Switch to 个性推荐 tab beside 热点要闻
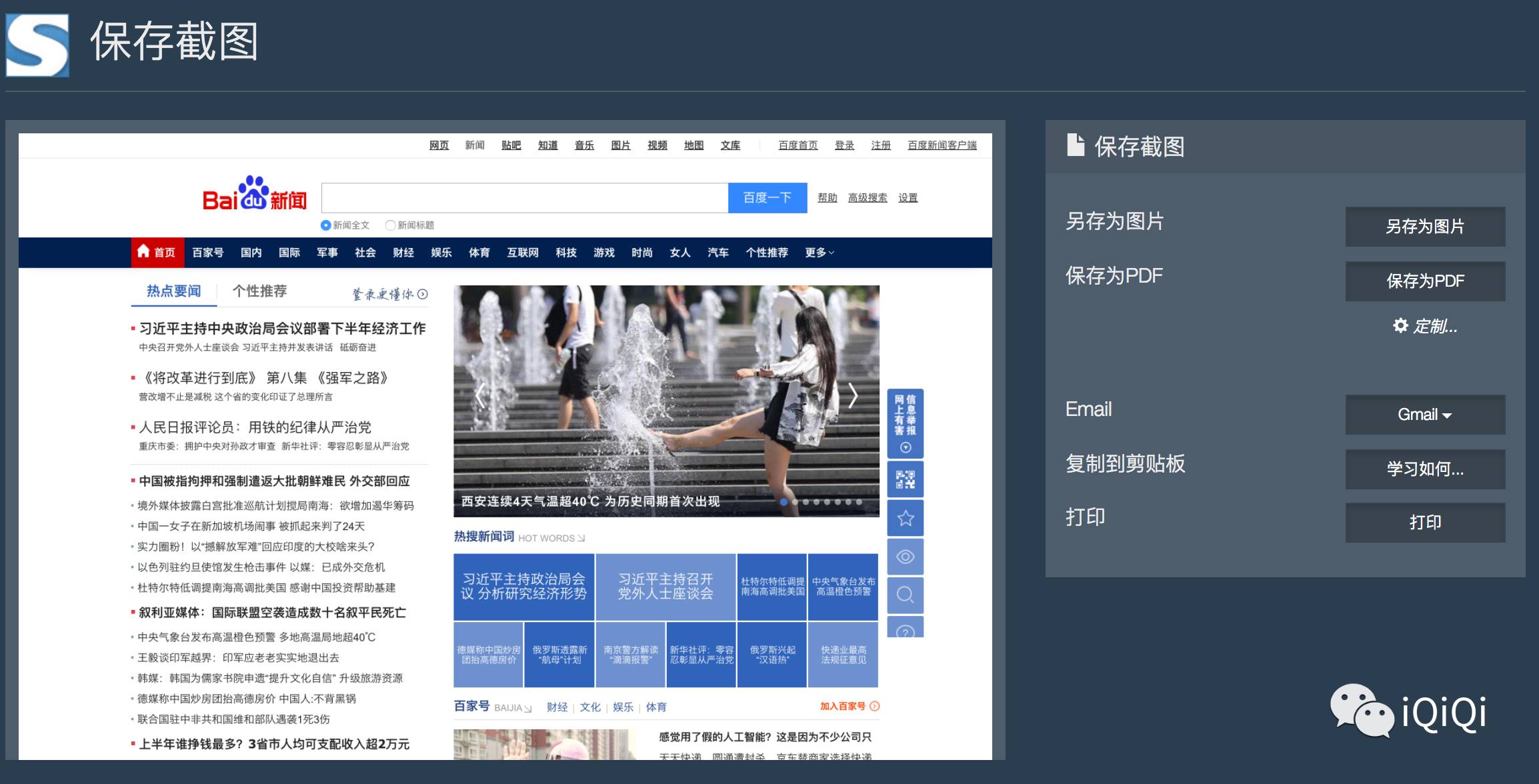Image resolution: width=1539 pixels, height=784 pixels. pos(259,291)
